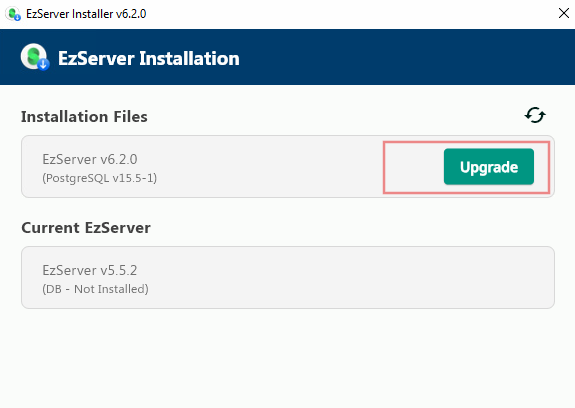Click the EzServer v5.5.2 label
The height and width of the screenshot is (408, 575).
click(90, 270)
